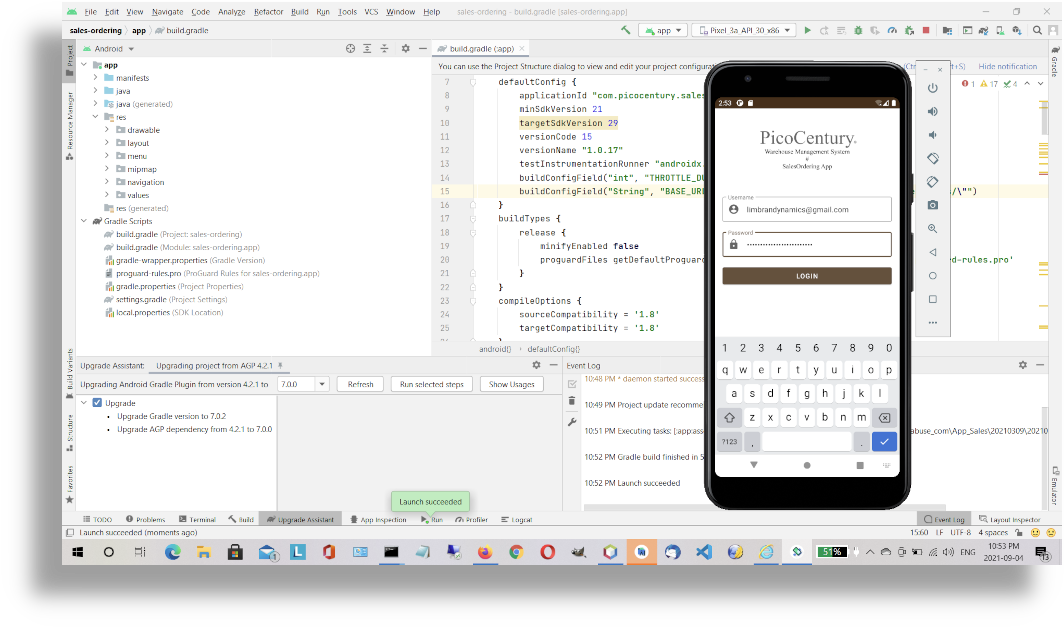The image size is (1064, 627).
Task: Click the 4 spaces indent status entry
Action: click(993, 533)
